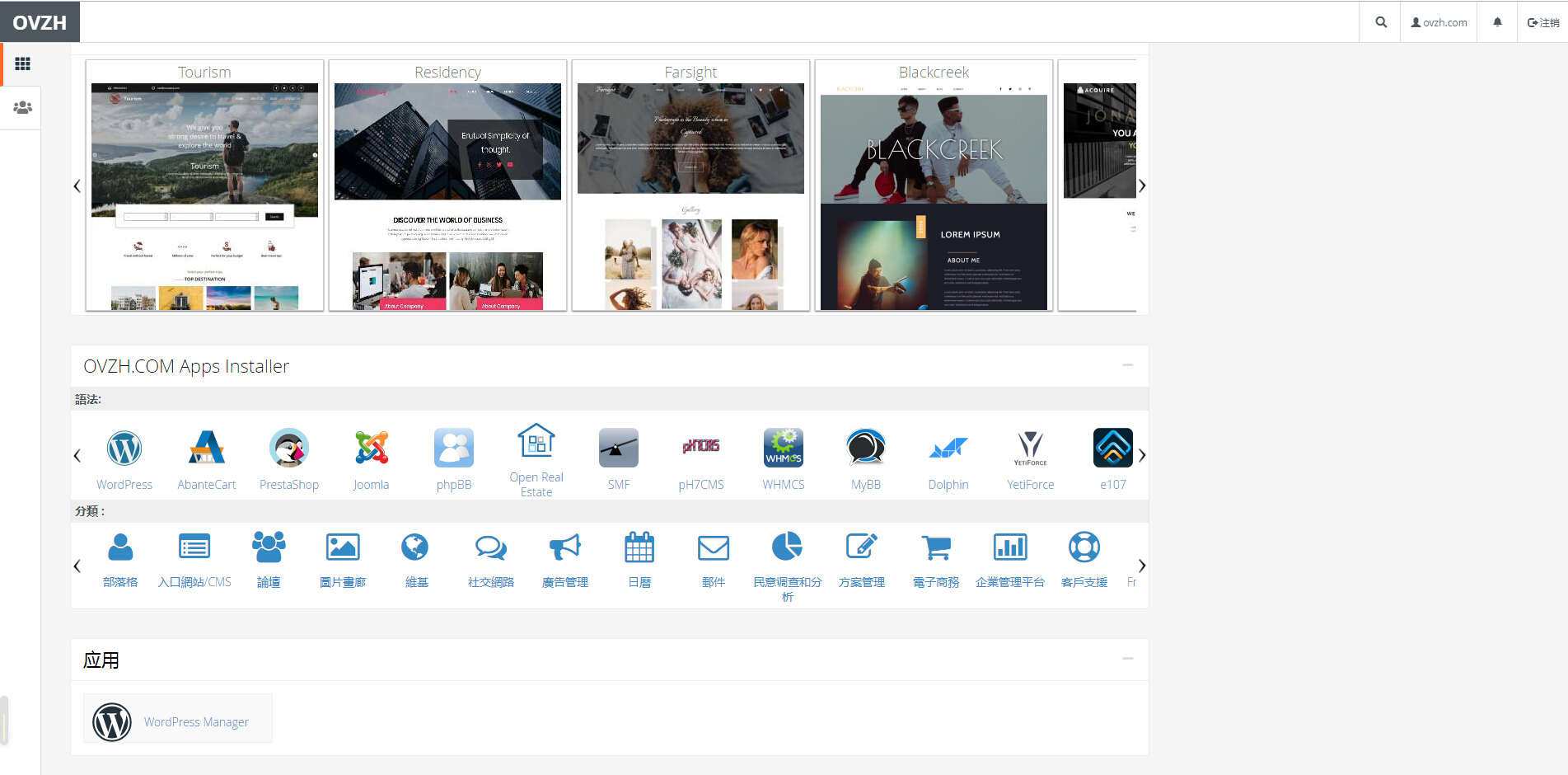Click the ovzh.com user account link
1568x775 pixels.
click(1439, 22)
